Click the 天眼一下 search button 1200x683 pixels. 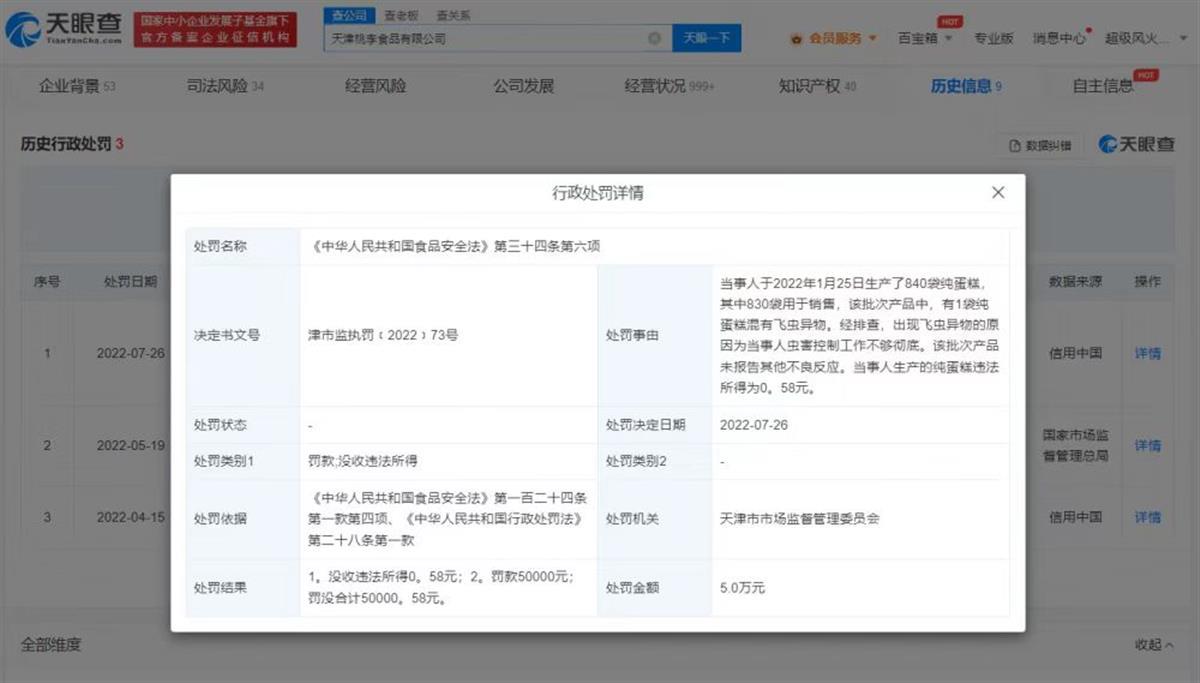[x=708, y=37]
